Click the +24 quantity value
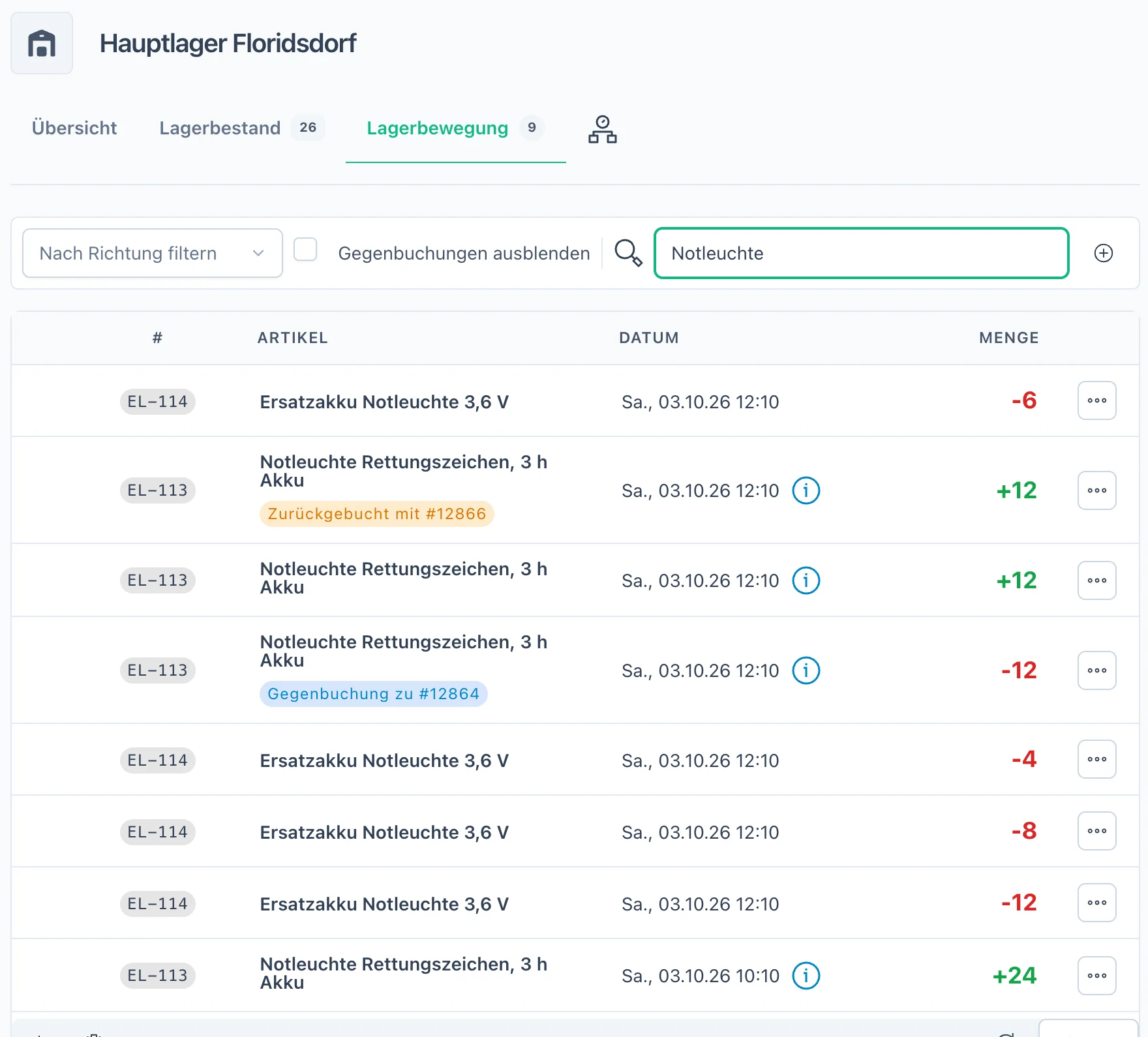Image resolution: width=1148 pixels, height=1037 pixels. tap(1014, 976)
